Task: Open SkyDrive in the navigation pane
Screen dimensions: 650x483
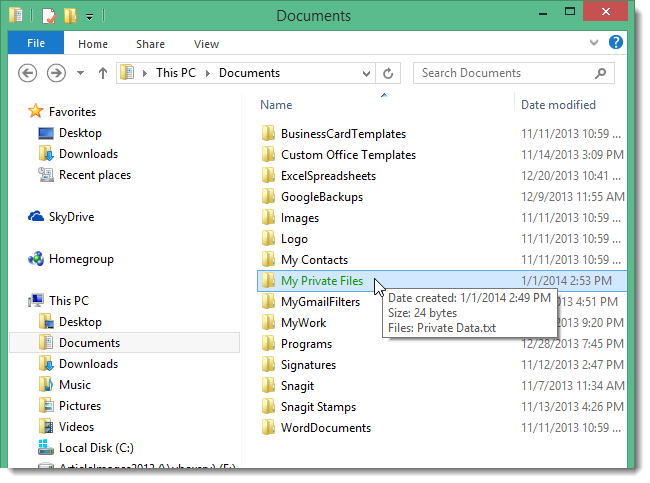Action: [71, 217]
